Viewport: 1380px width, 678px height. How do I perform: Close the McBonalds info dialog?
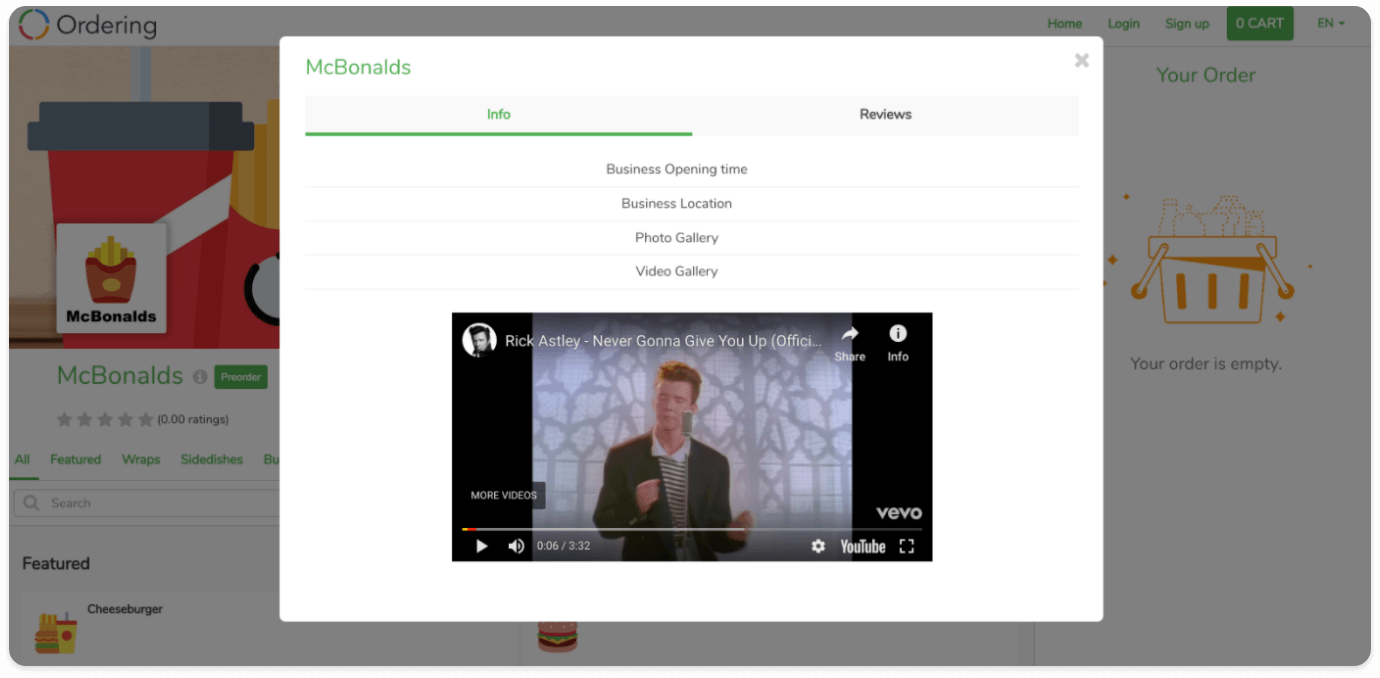point(1081,61)
